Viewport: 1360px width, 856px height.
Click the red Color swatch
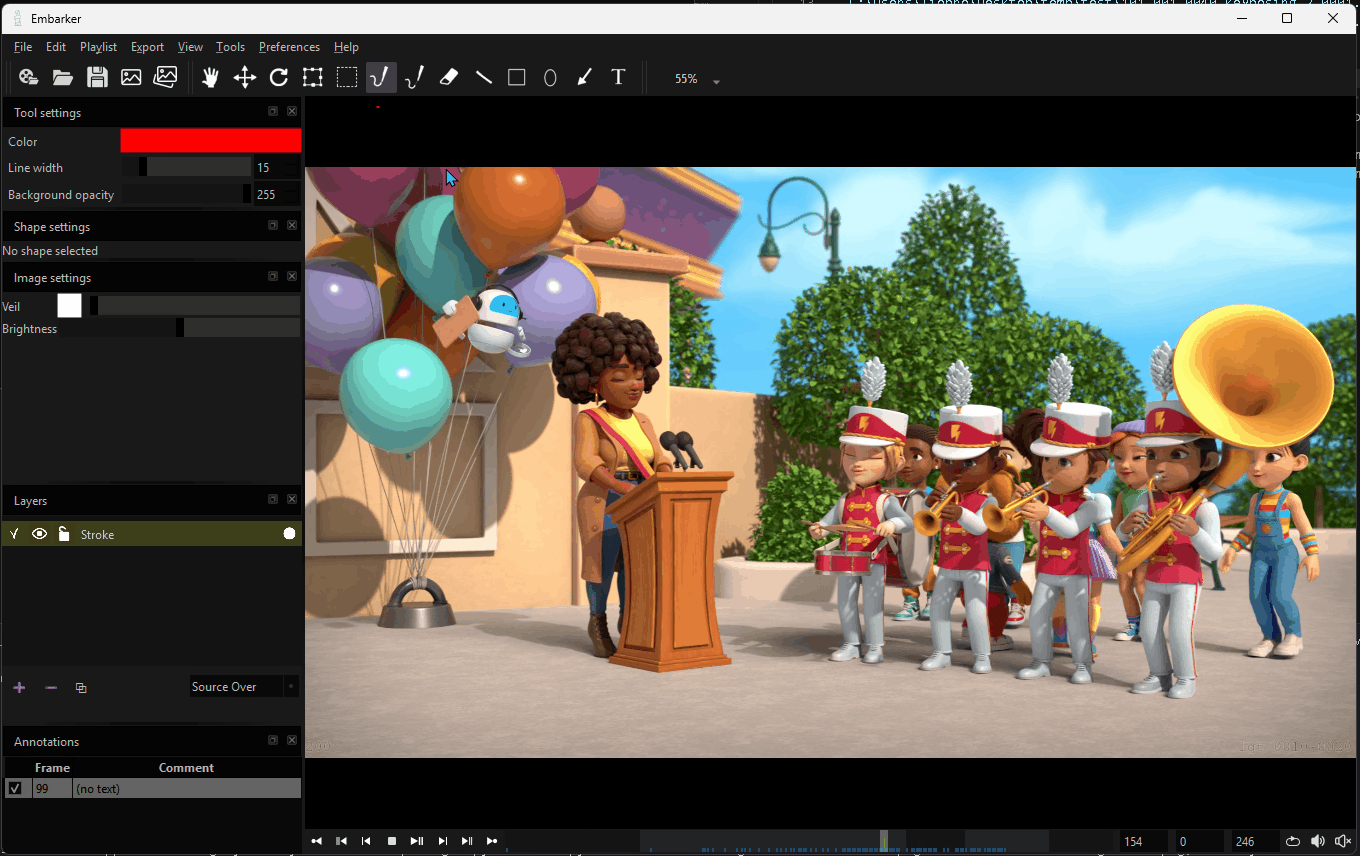coord(210,141)
